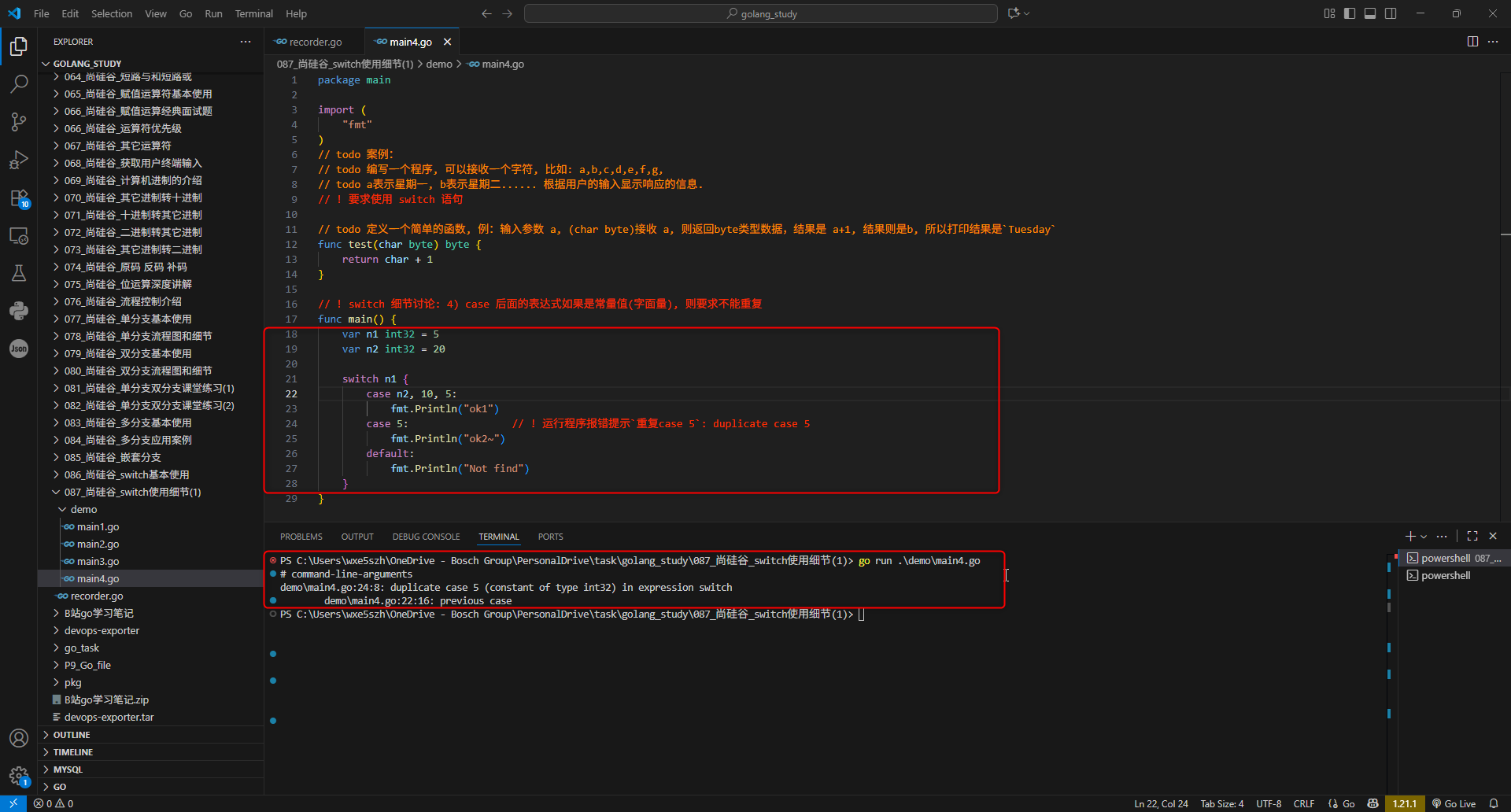Click Go Live in status bar

coord(1454,803)
